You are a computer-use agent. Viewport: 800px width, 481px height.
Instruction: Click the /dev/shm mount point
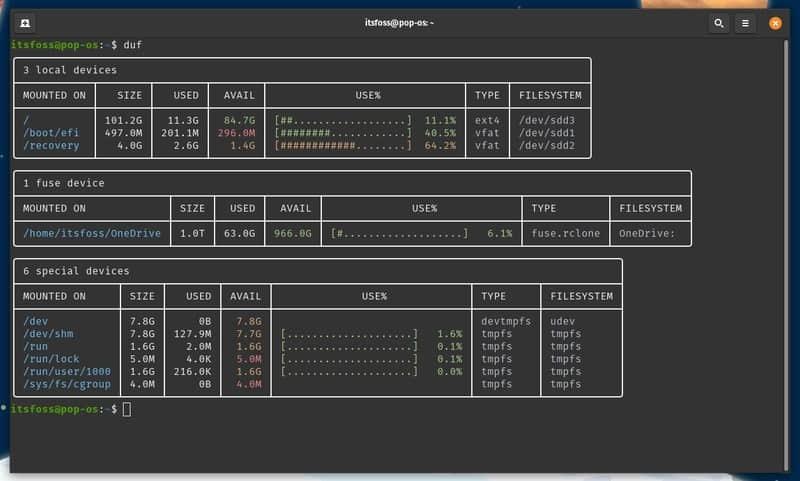tap(46, 333)
